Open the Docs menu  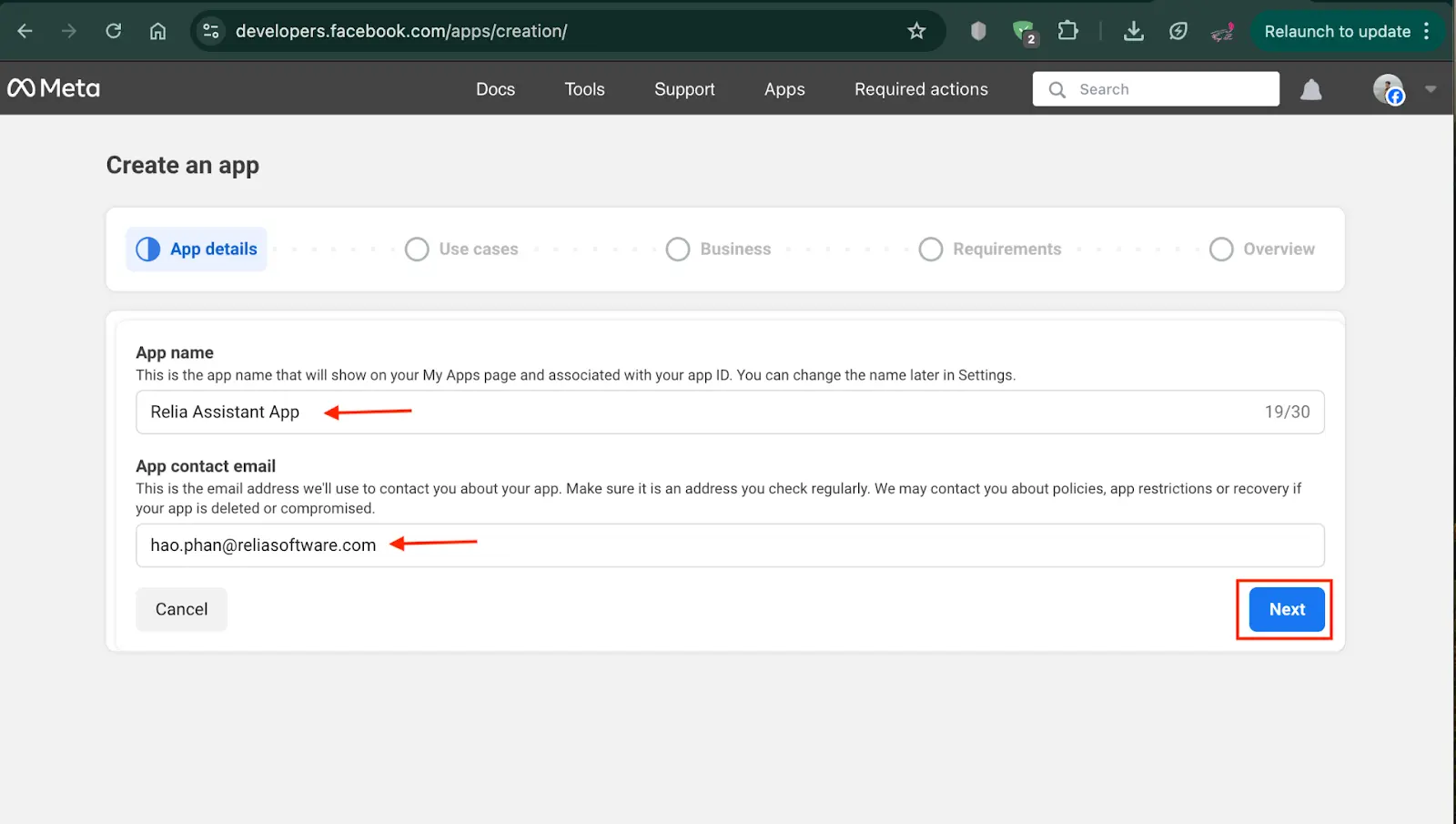(495, 89)
